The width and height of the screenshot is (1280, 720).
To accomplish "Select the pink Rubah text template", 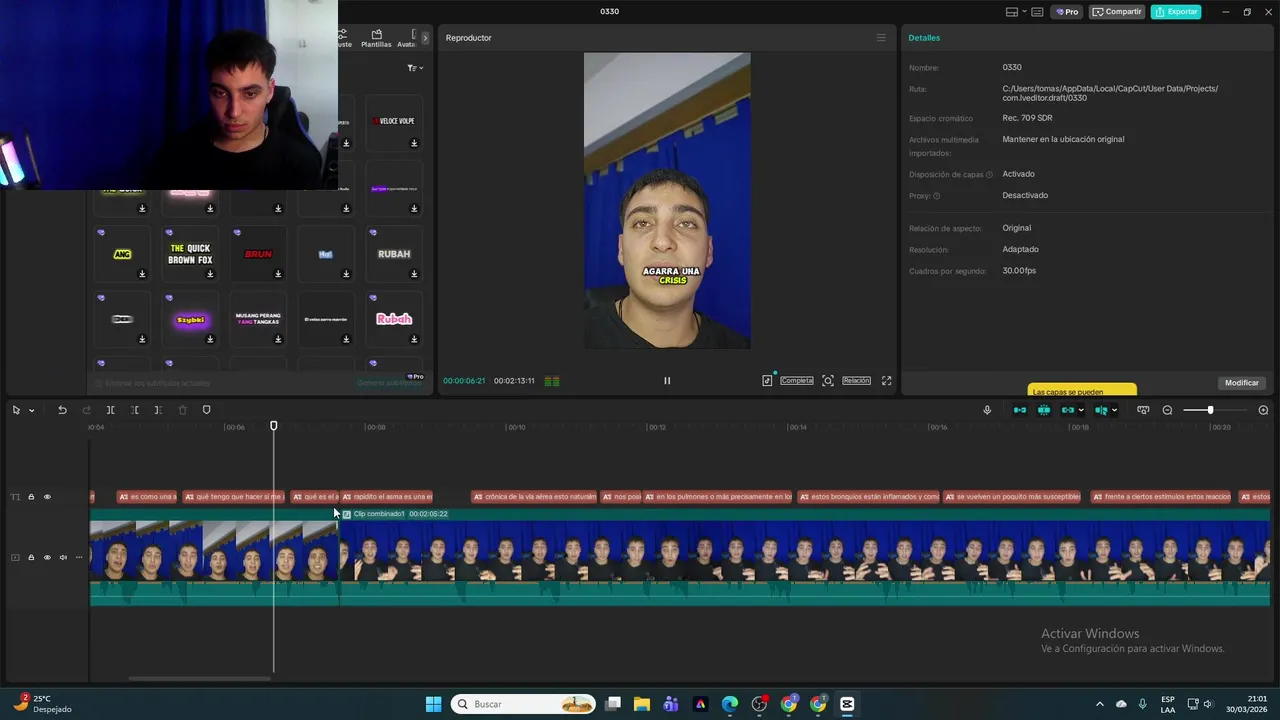I will point(394,319).
